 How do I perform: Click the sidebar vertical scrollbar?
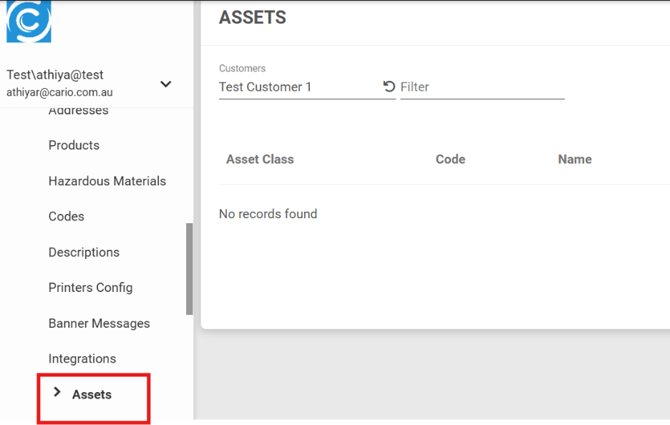(x=189, y=268)
